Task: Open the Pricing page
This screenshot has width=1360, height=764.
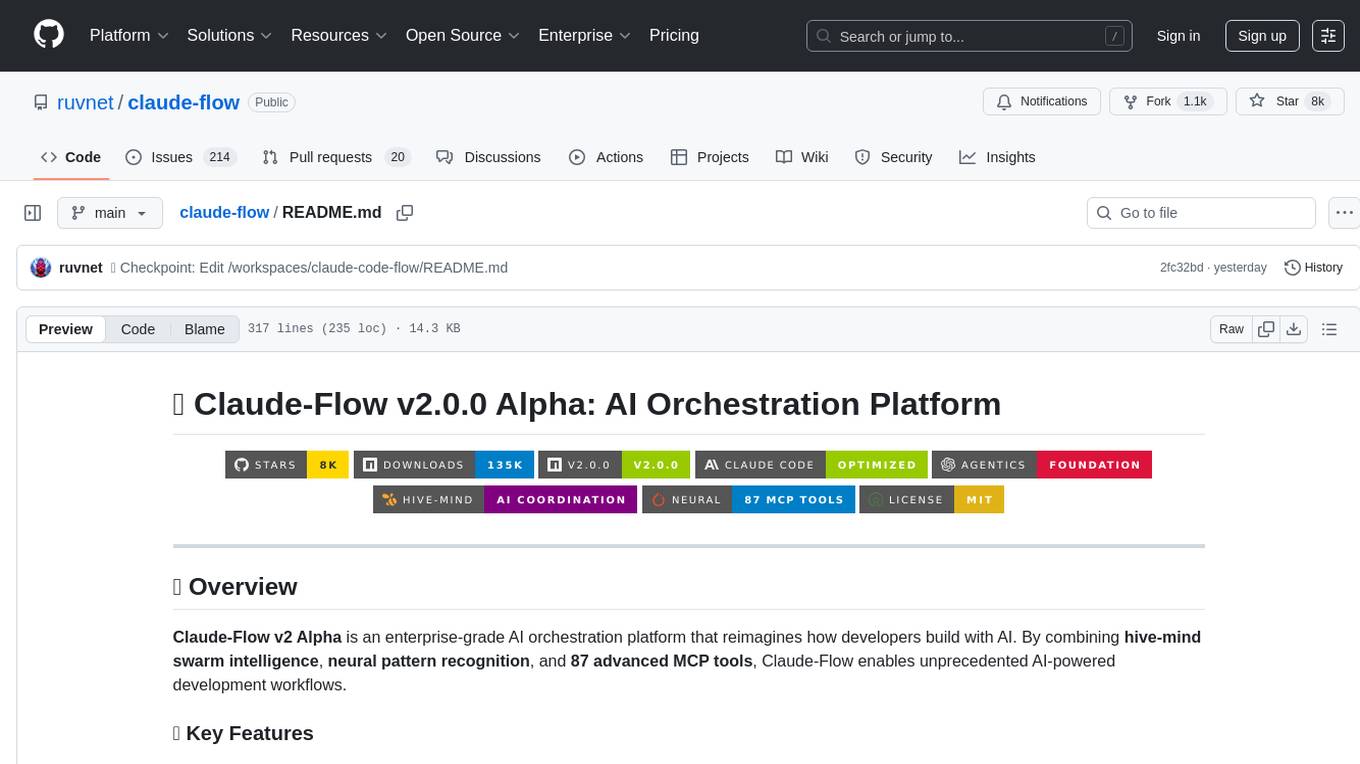Action: [674, 35]
